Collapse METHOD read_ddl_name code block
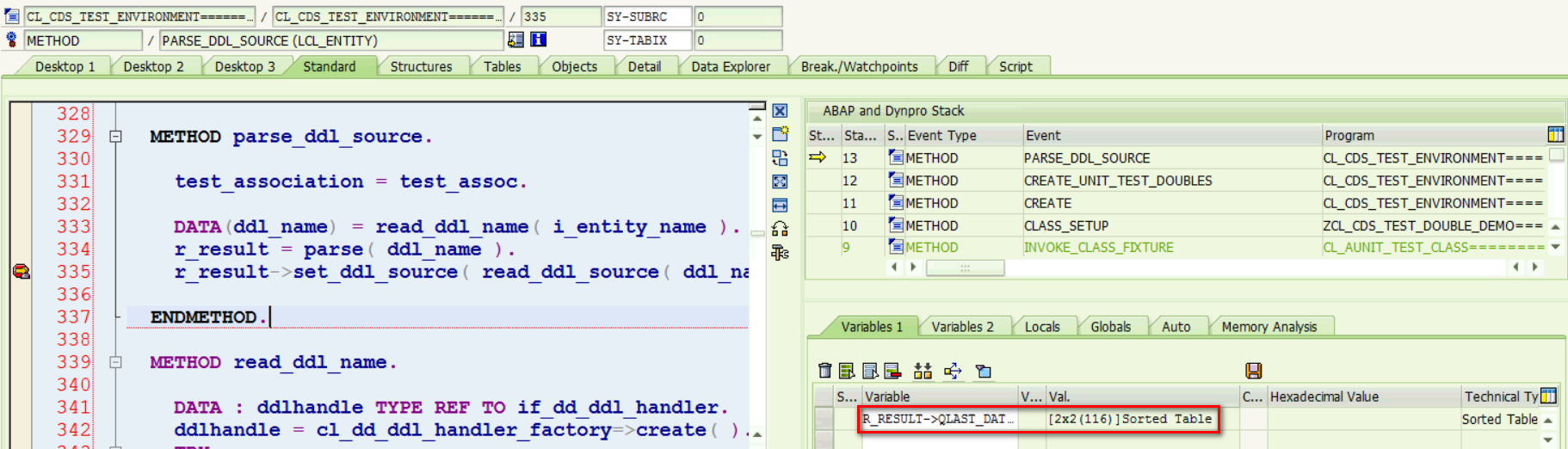This screenshot has height=449, width=1568. 115,362
